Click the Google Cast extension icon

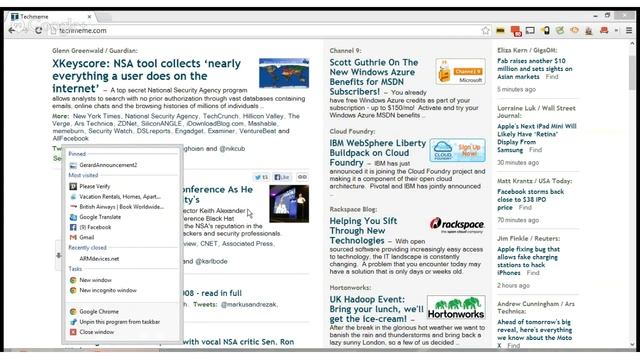click(x=530, y=30)
